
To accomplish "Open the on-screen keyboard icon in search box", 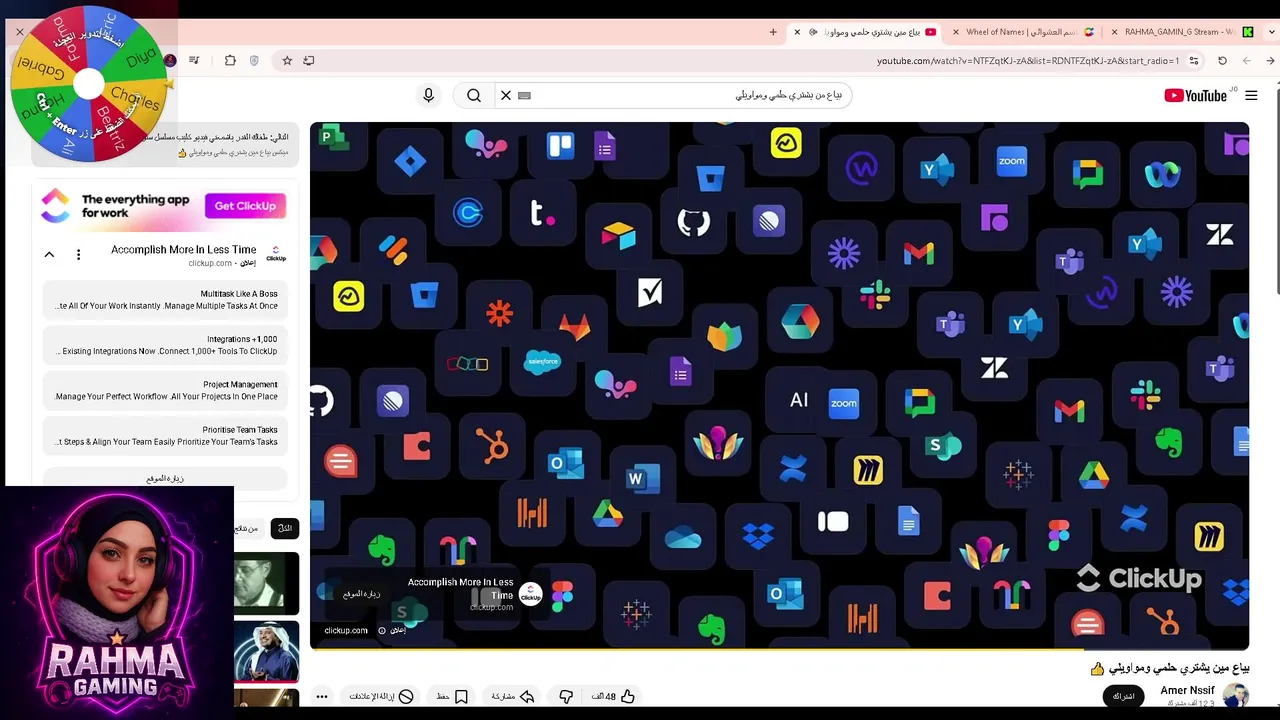I will pyautogui.click(x=525, y=95).
